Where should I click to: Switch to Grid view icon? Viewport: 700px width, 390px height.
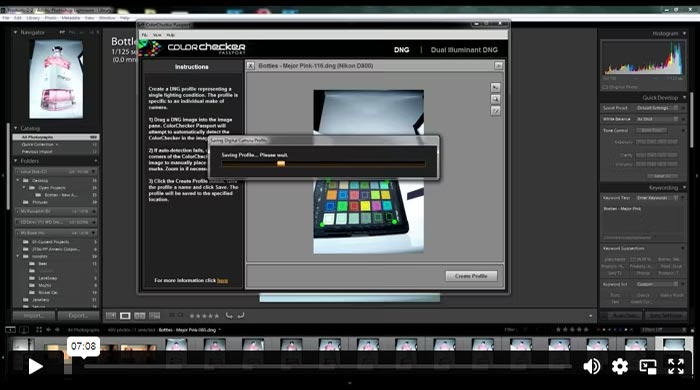(x=111, y=316)
